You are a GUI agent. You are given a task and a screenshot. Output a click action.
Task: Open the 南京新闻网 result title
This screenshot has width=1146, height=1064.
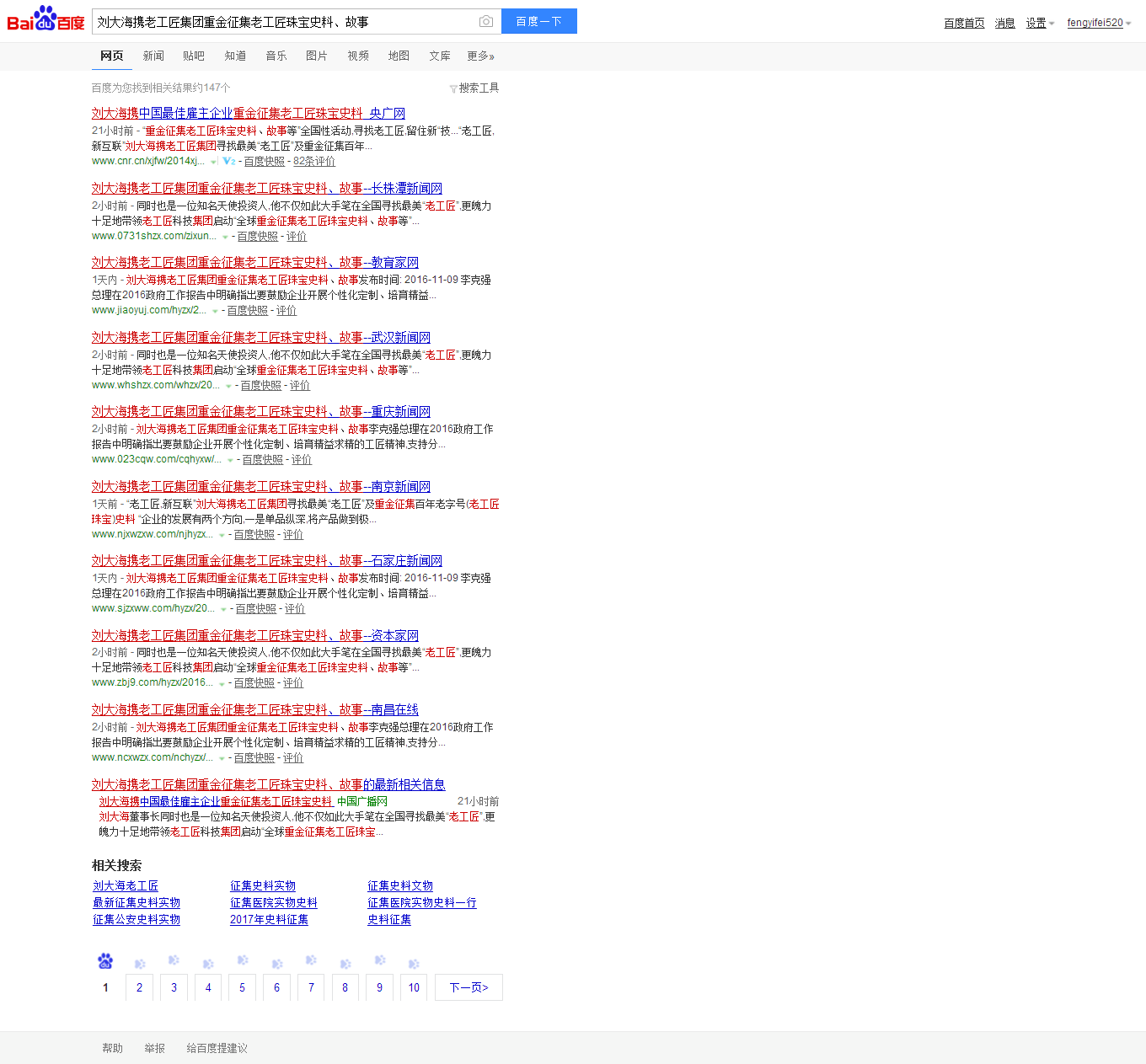tap(261, 486)
